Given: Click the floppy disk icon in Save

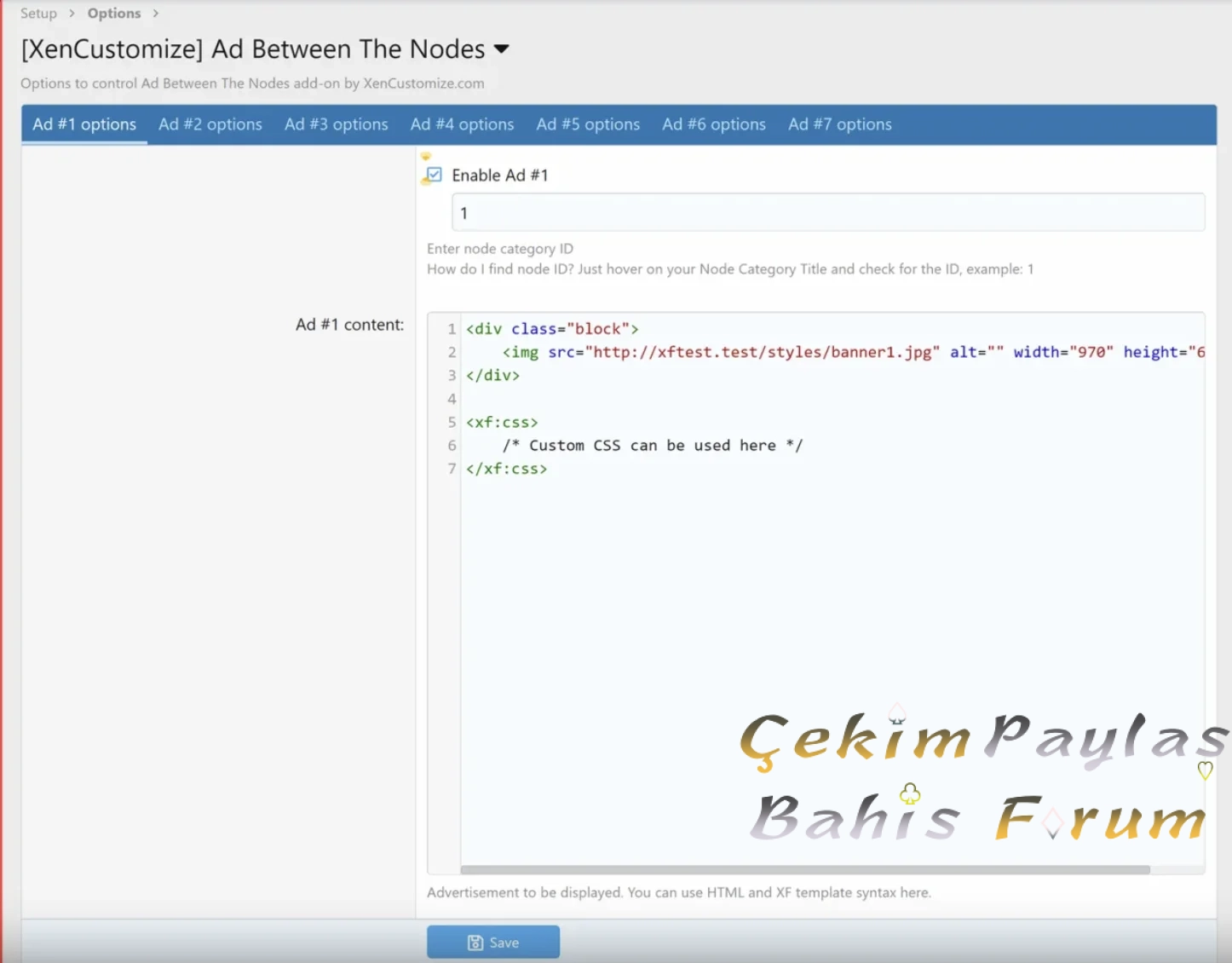Looking at the screenshot, I should (475, 943).
